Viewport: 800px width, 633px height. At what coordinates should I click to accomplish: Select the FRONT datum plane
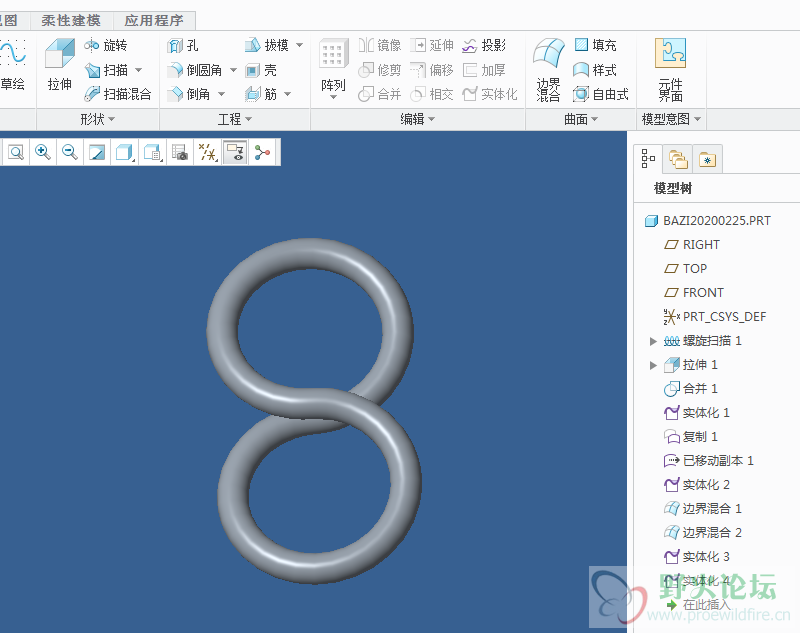coord(693,293)
